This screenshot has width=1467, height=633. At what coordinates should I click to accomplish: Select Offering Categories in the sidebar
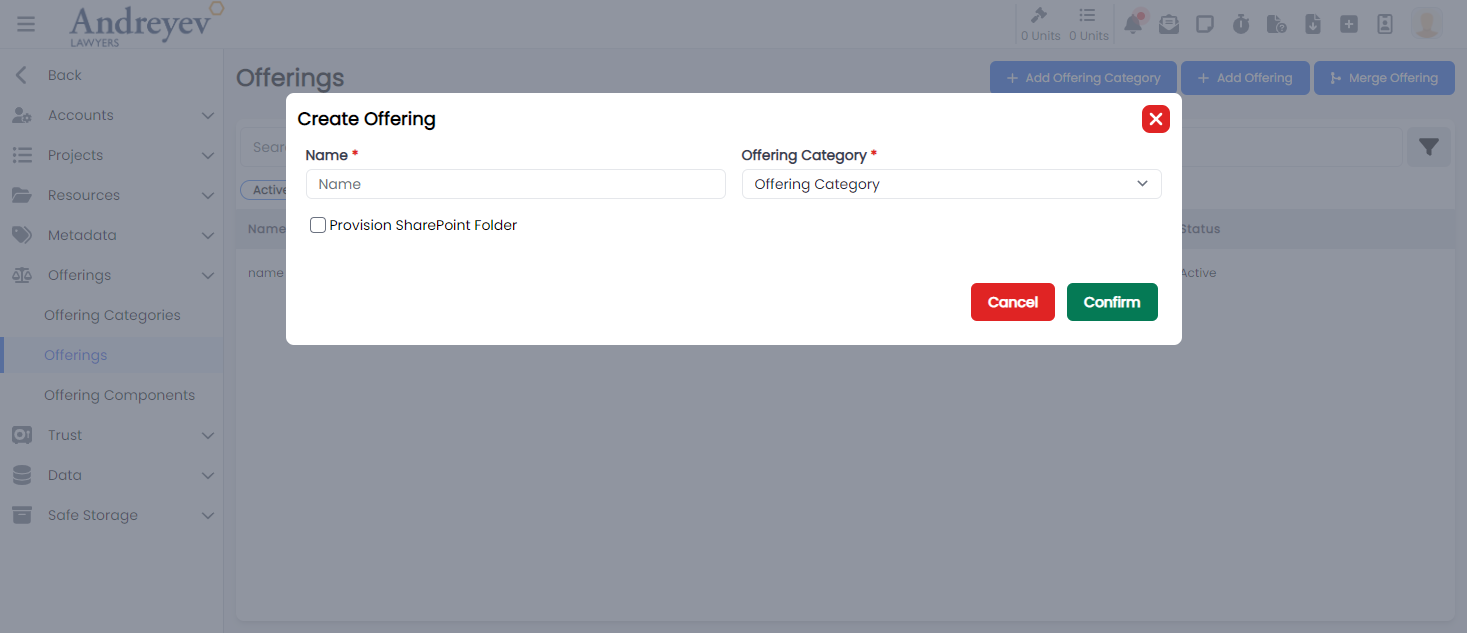click(112, 314)
